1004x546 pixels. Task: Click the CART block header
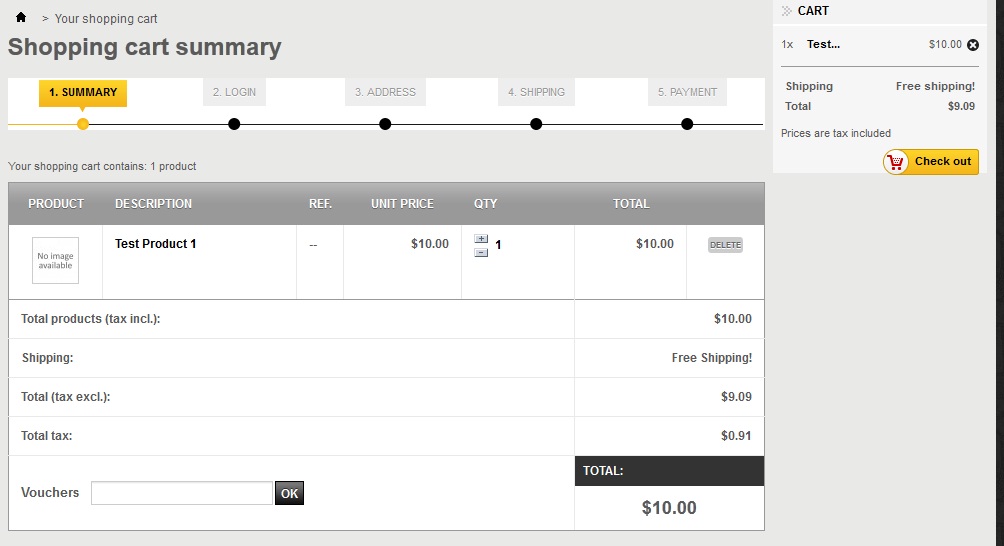pos(813,11)
